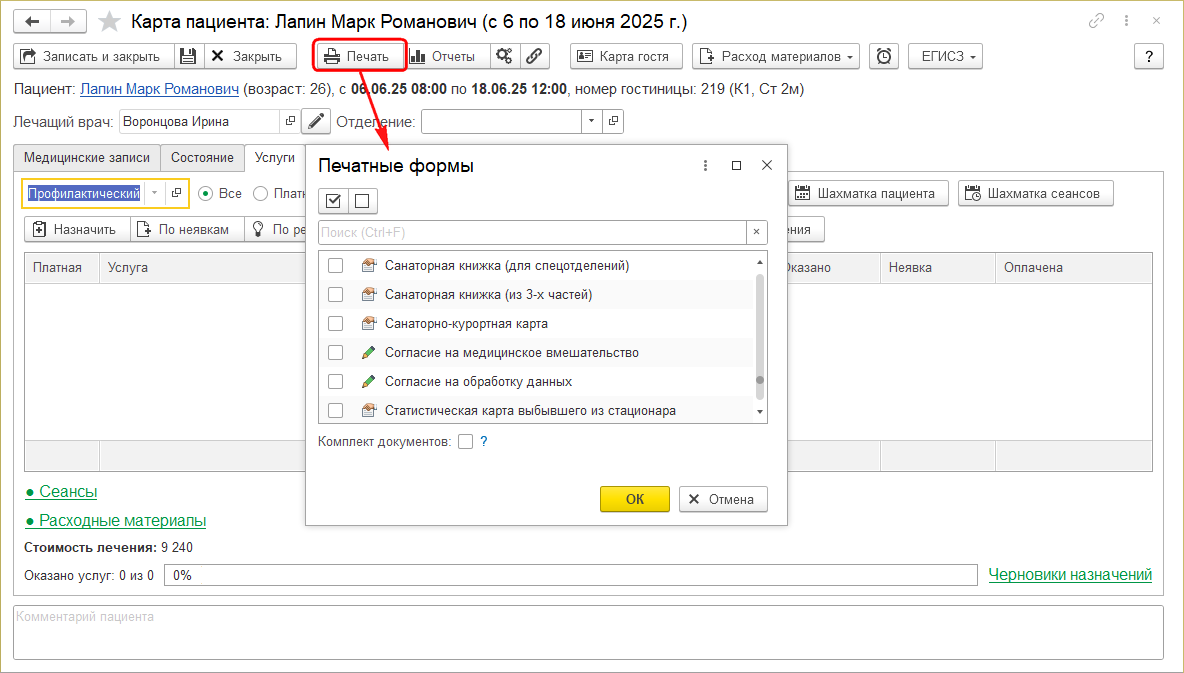Check all print forms icon
The height and width of the screenshot is (673, 1184).
tap(333, 201)
